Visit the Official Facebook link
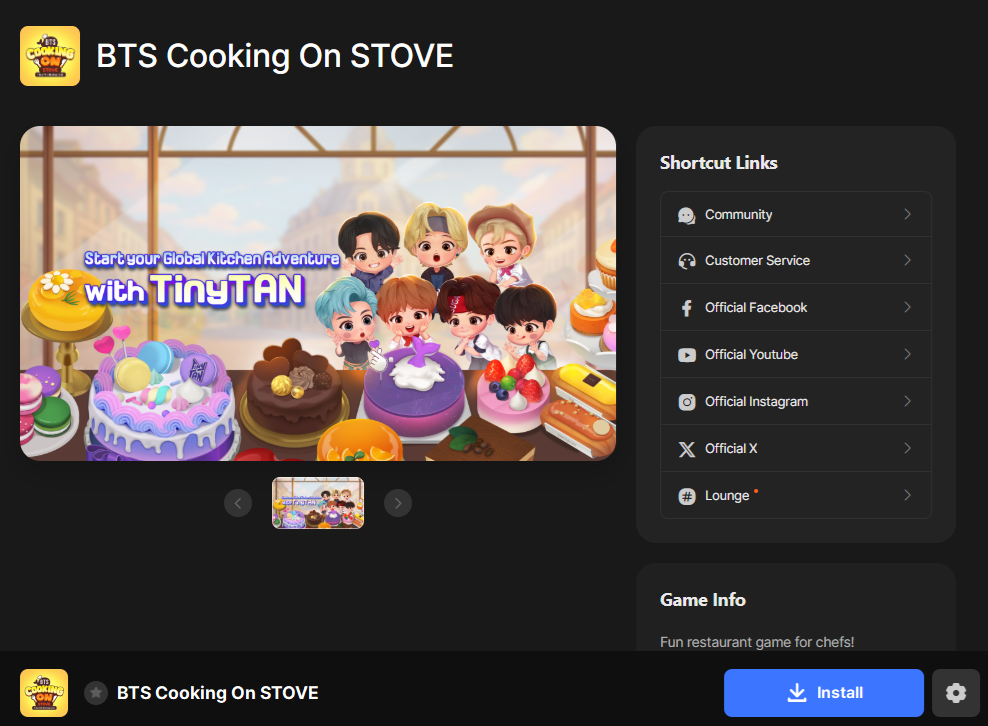The height and width of the screenshot is (726, 988). coord(796,308)
